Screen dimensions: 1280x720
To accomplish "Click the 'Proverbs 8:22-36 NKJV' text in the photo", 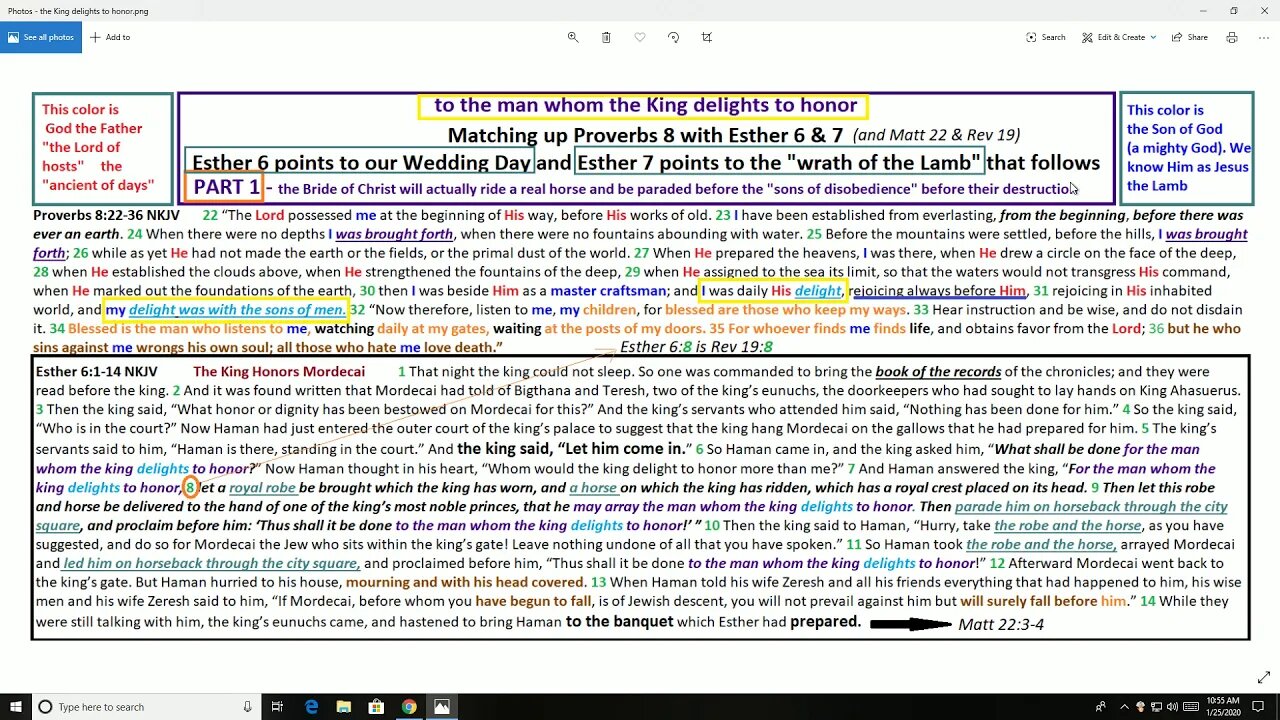I will (x=107, y=215).
